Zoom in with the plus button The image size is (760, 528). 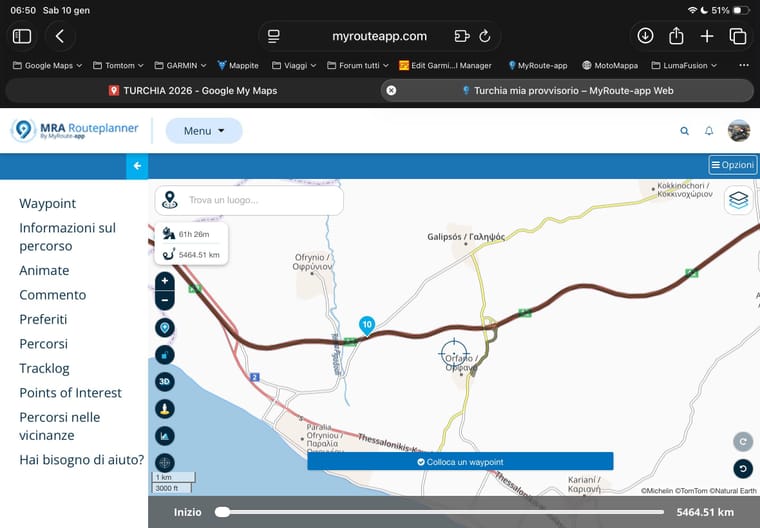tap(164, 282)
